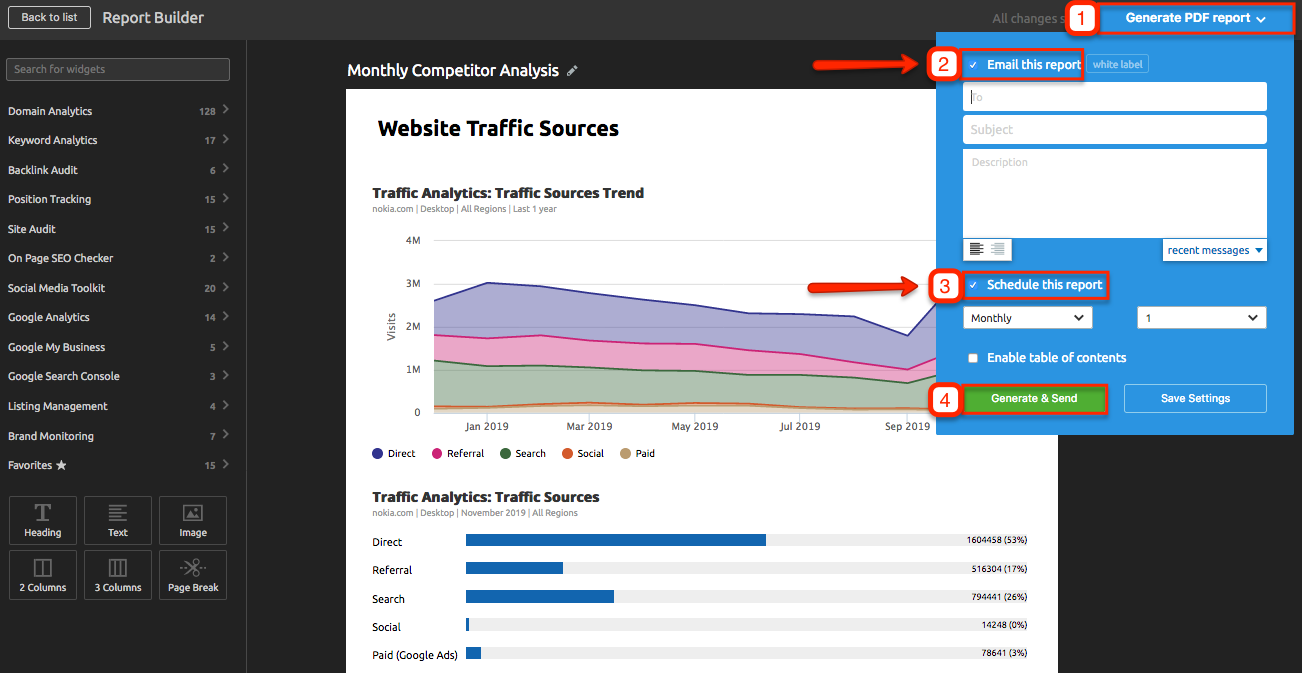This screenshot has width=1302, height=673.
Task: Uncheck Schedule this report
Action: [973, 286]
